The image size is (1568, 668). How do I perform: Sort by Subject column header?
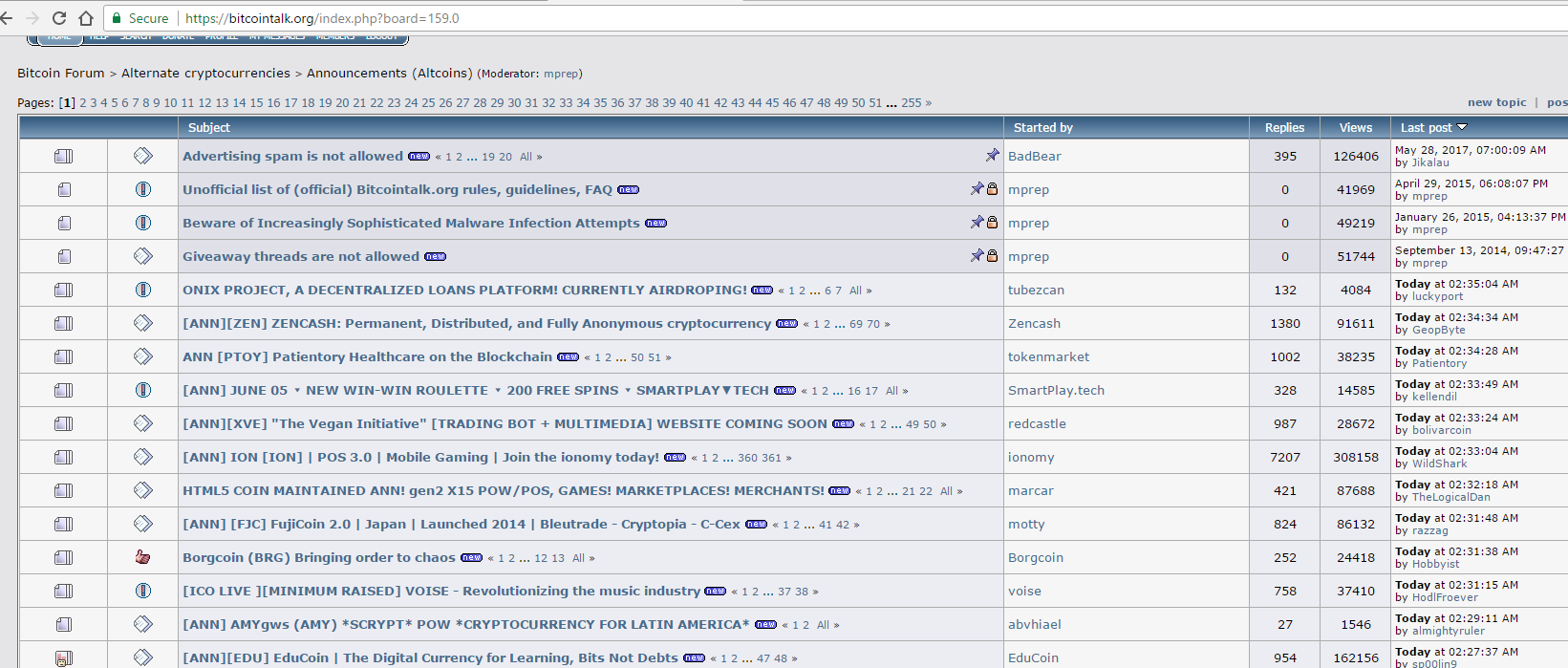(209, 127)
